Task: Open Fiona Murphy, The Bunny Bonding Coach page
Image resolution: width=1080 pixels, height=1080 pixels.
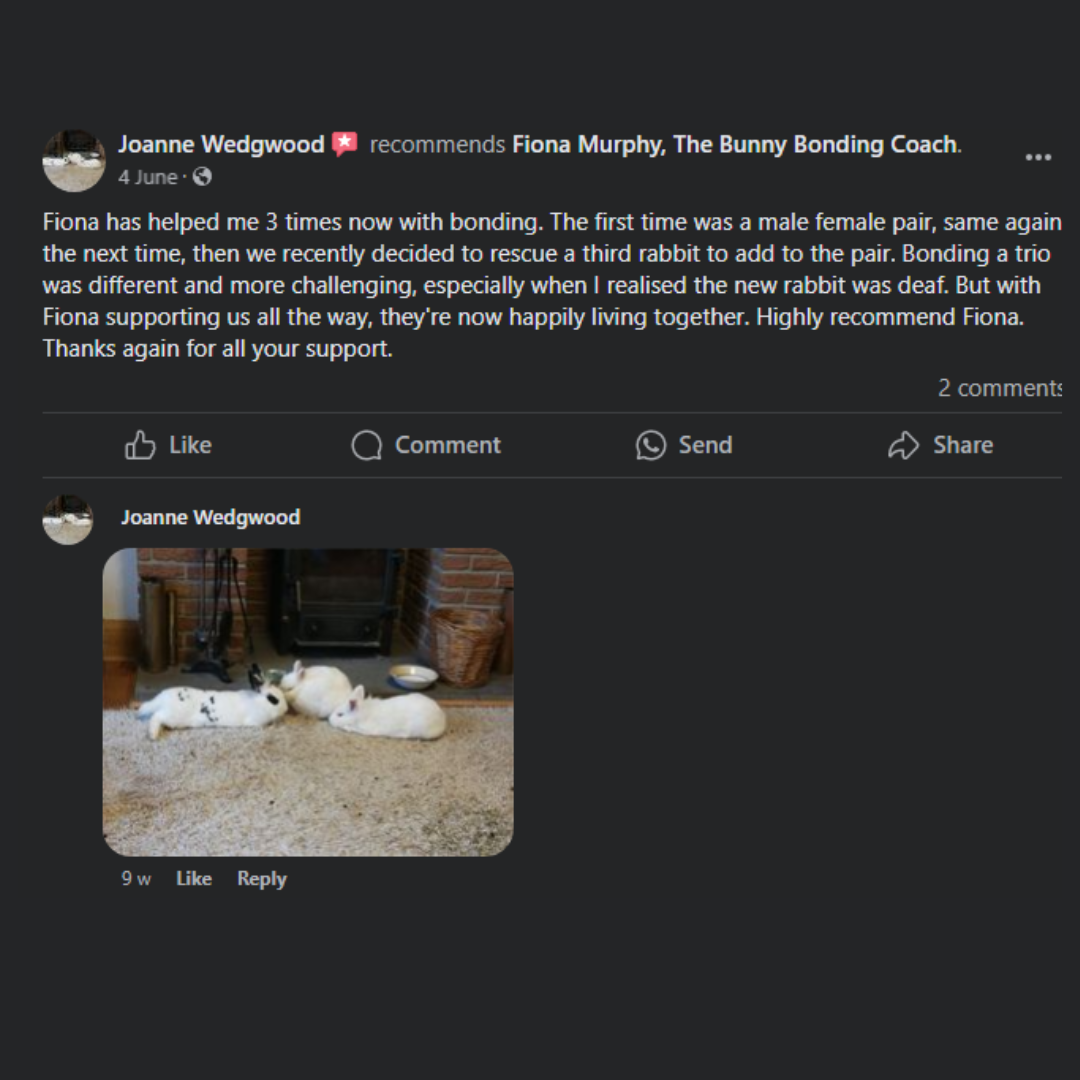Action: pyautogui.click(x=734, y=144)
